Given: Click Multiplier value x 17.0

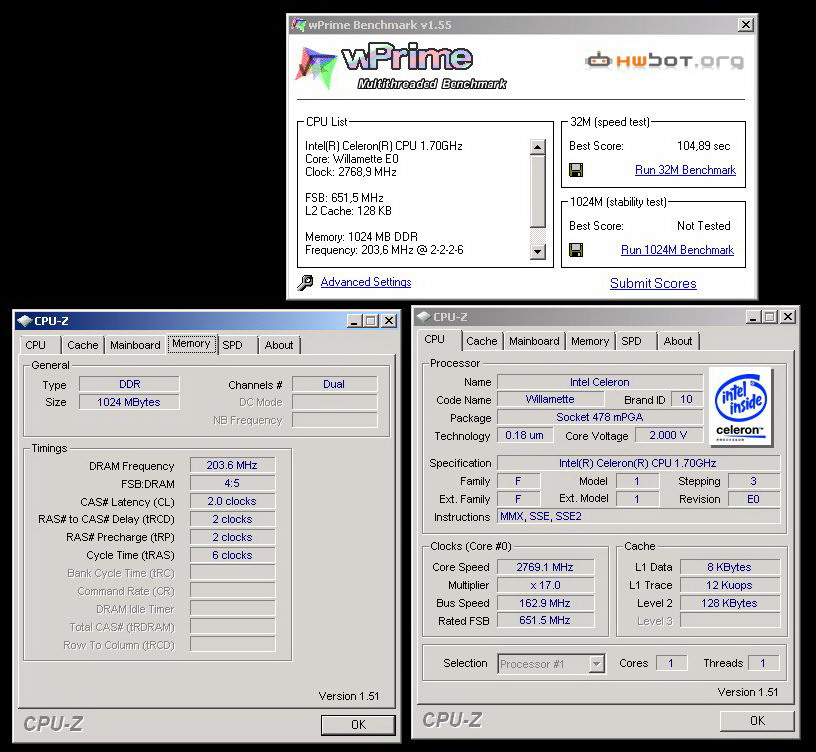Looking at the screenshot, I should click(x=545, y=585).
